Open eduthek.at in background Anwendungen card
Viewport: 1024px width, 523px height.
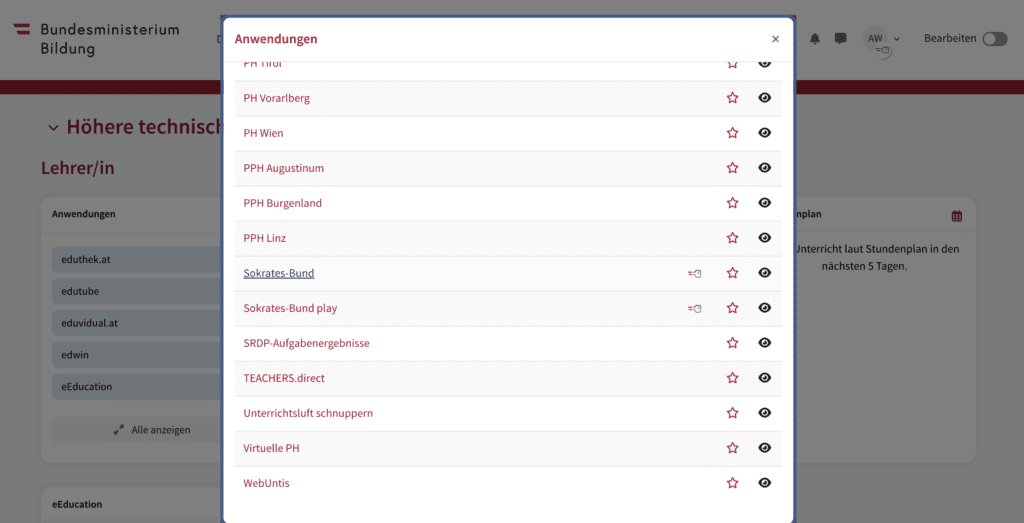coord(137,259)
